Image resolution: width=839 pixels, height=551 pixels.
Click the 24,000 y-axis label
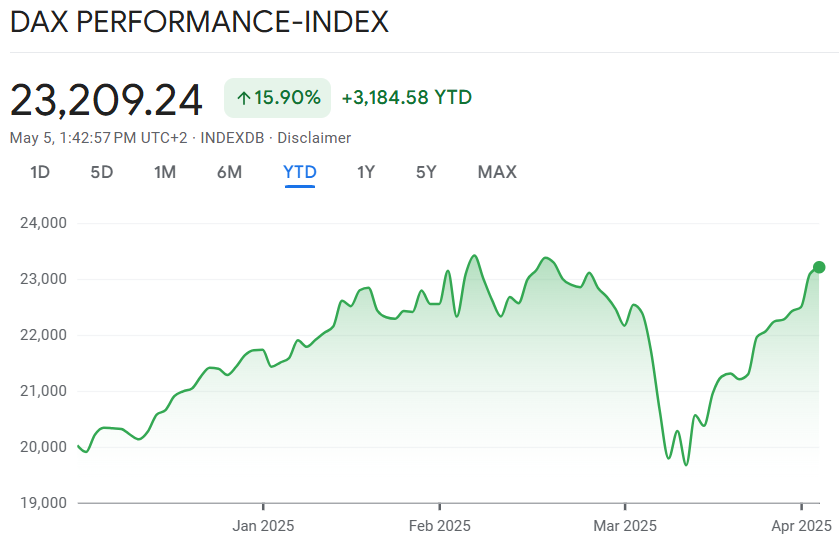(43, 223)
